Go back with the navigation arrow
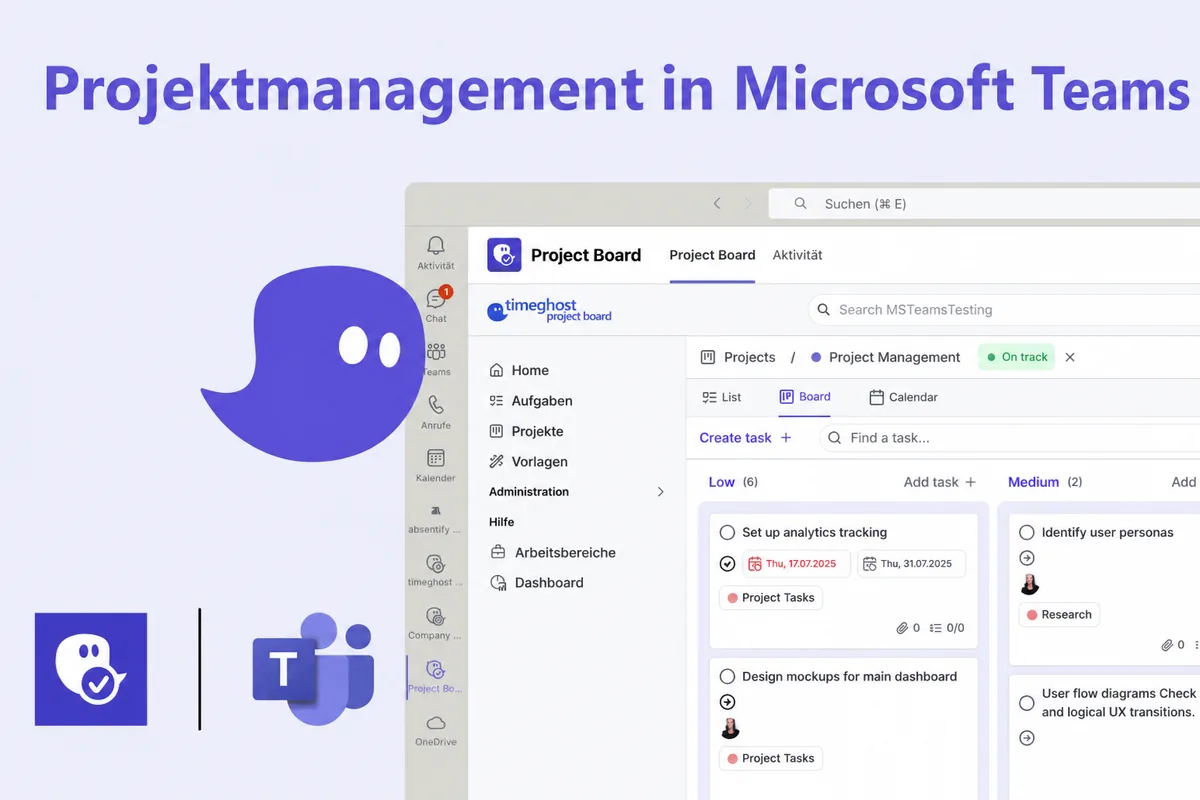 (x=717, y=204)
